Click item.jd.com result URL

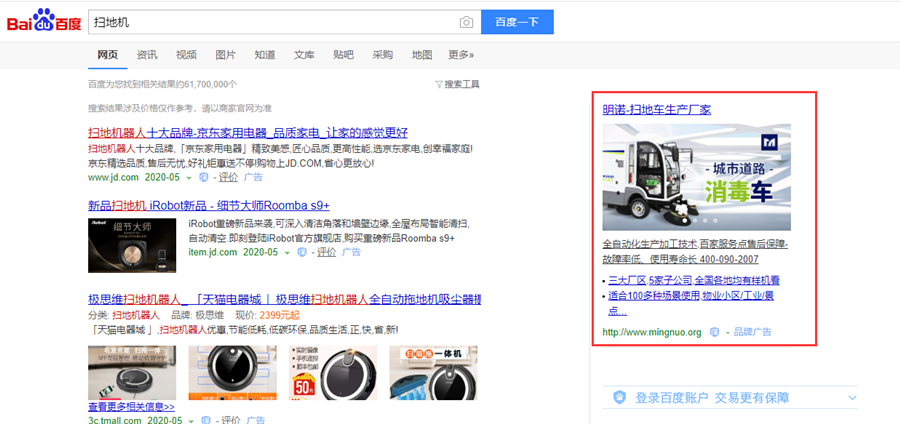(x=212, y=252)
